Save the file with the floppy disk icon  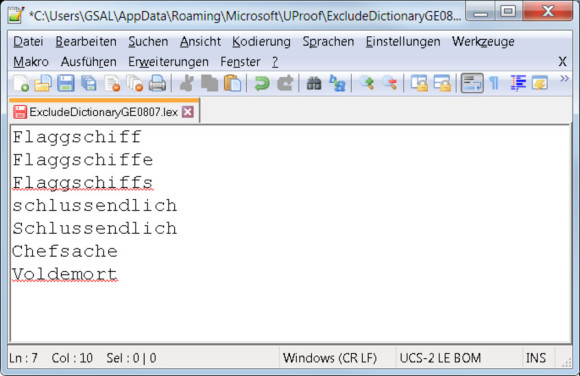coord(65,83)
